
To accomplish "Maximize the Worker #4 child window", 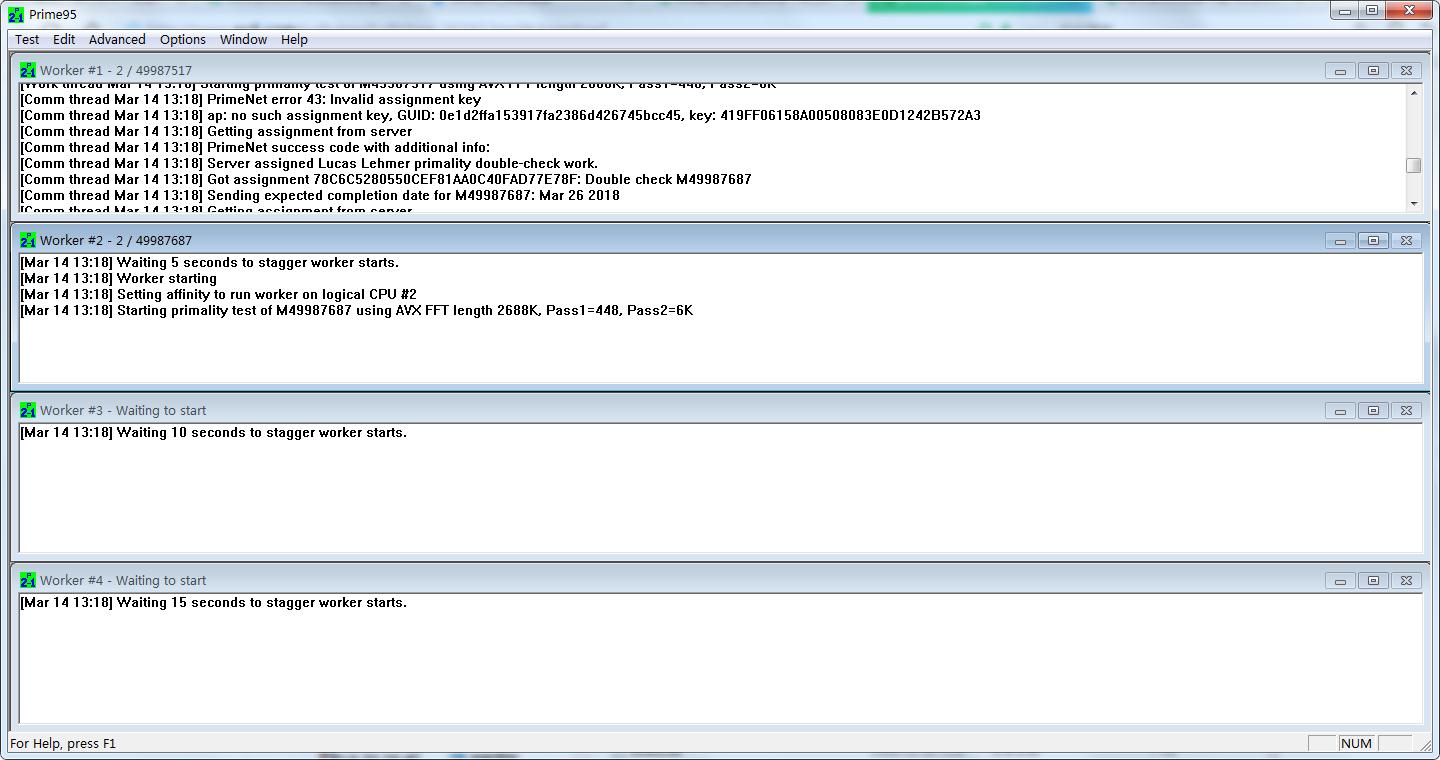I will click(x=1373, y=580).
